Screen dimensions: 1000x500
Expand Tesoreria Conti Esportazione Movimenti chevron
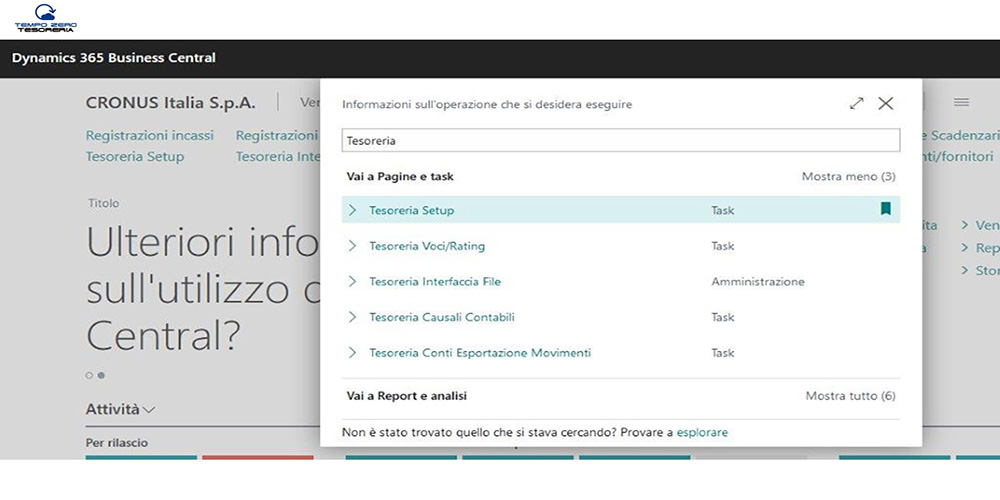pos(352,353)
